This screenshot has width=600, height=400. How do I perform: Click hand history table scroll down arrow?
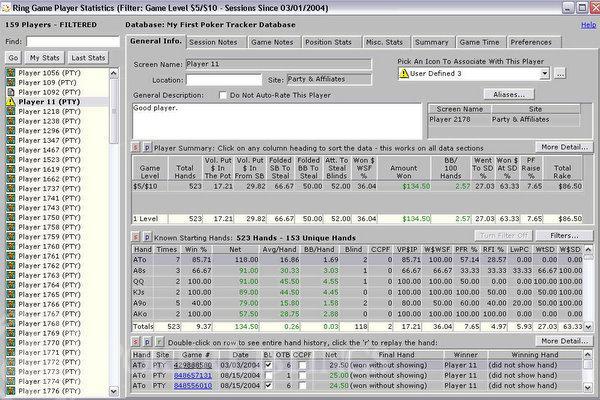tap(589, 387)
